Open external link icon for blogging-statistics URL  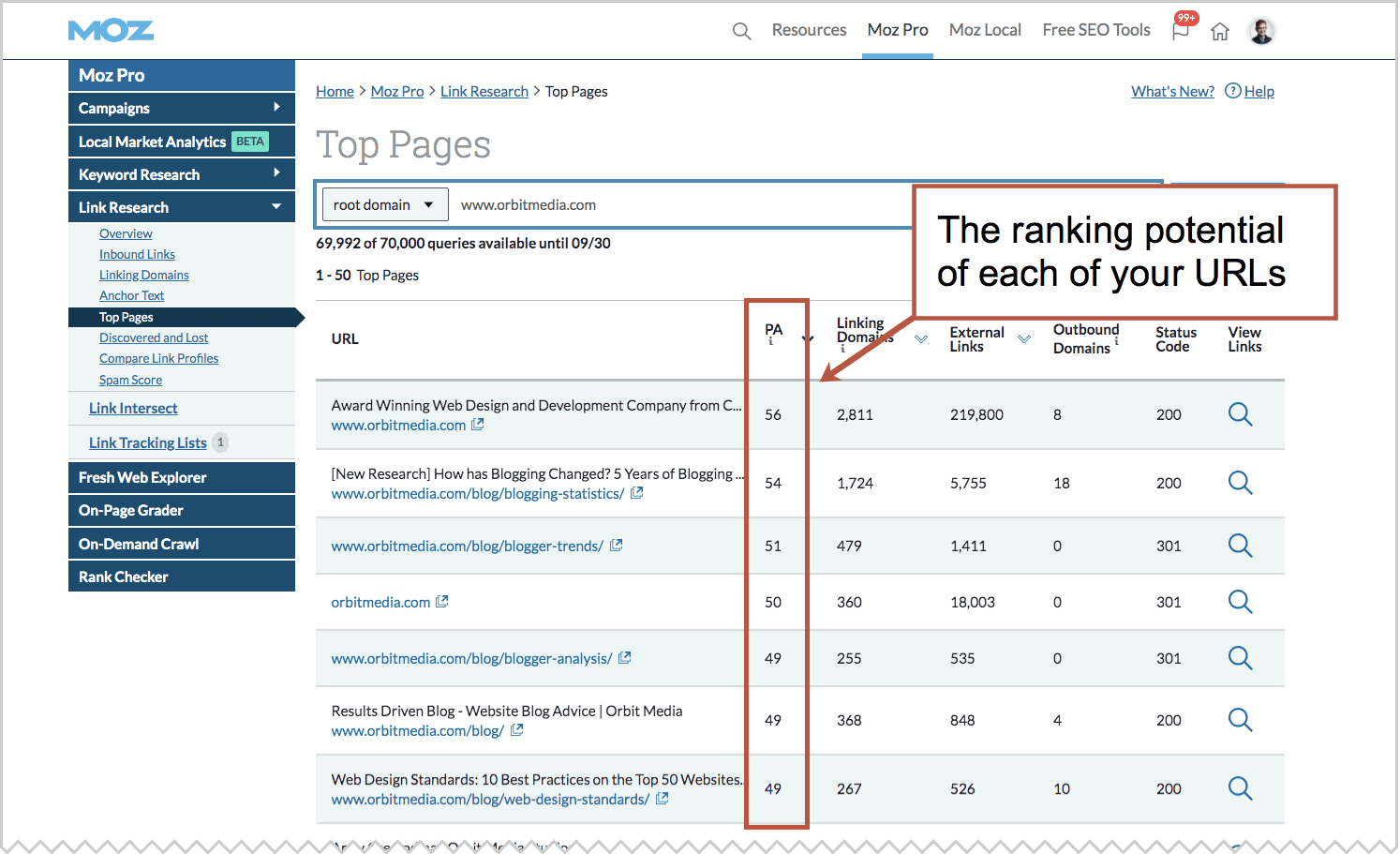pyautogui.click(x=637, y=493)
